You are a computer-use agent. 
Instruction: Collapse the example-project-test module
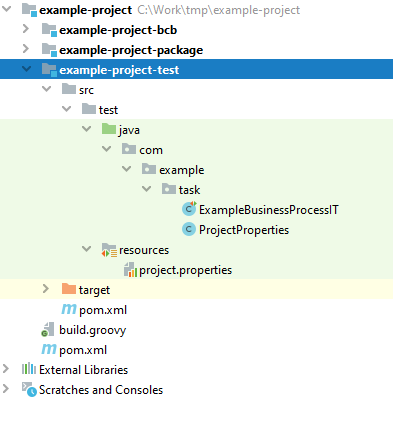(26, 69)
